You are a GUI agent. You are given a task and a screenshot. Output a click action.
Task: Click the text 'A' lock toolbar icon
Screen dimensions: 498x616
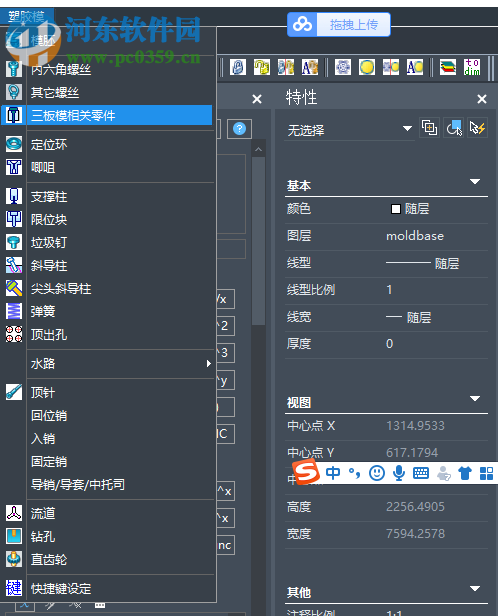(309, 67)
